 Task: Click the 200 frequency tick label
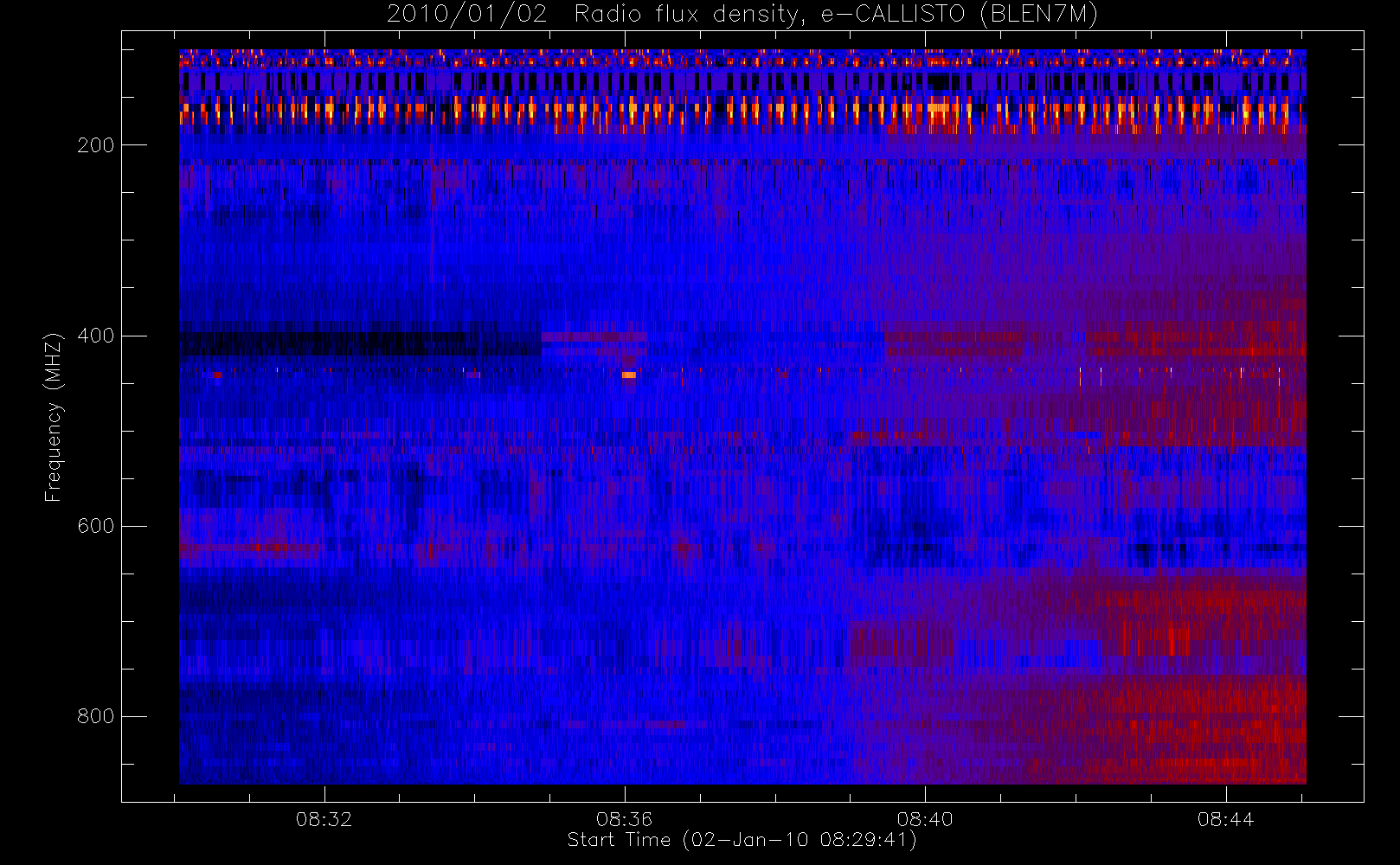tap(96, 145)
